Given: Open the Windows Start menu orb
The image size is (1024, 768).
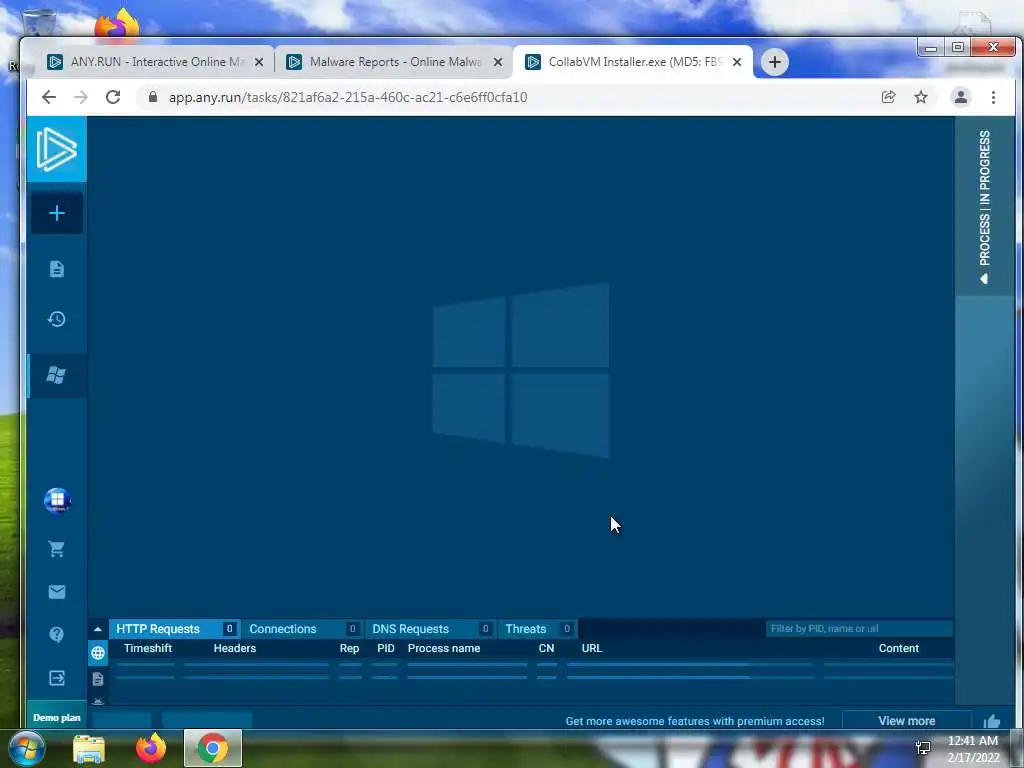Looking at the screenshot, I should (x=27, y=748).
